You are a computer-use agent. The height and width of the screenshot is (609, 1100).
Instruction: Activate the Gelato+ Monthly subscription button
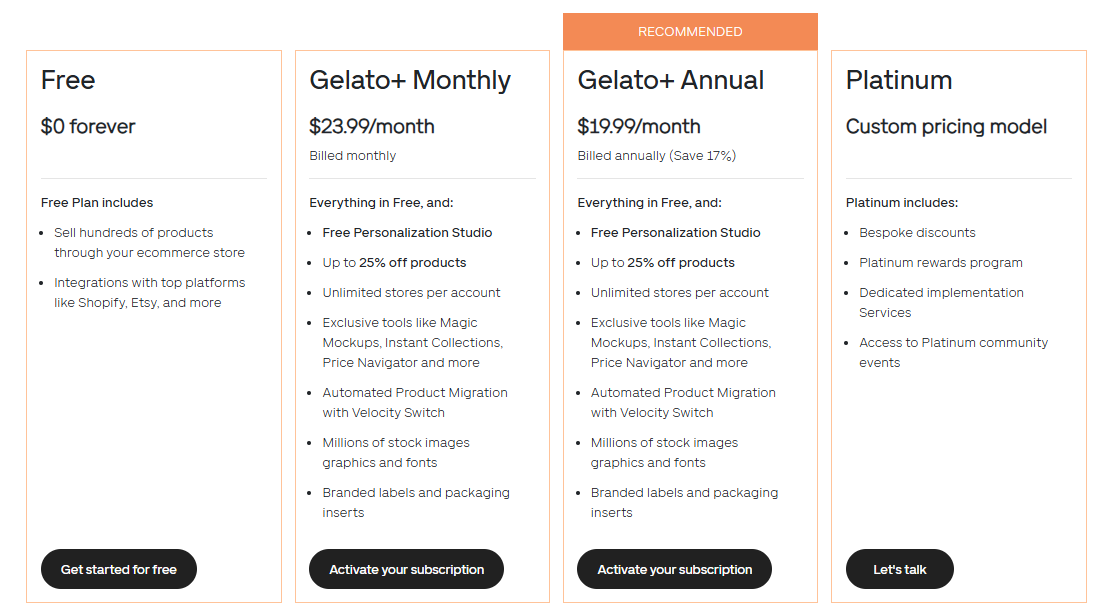coord(406,569)
